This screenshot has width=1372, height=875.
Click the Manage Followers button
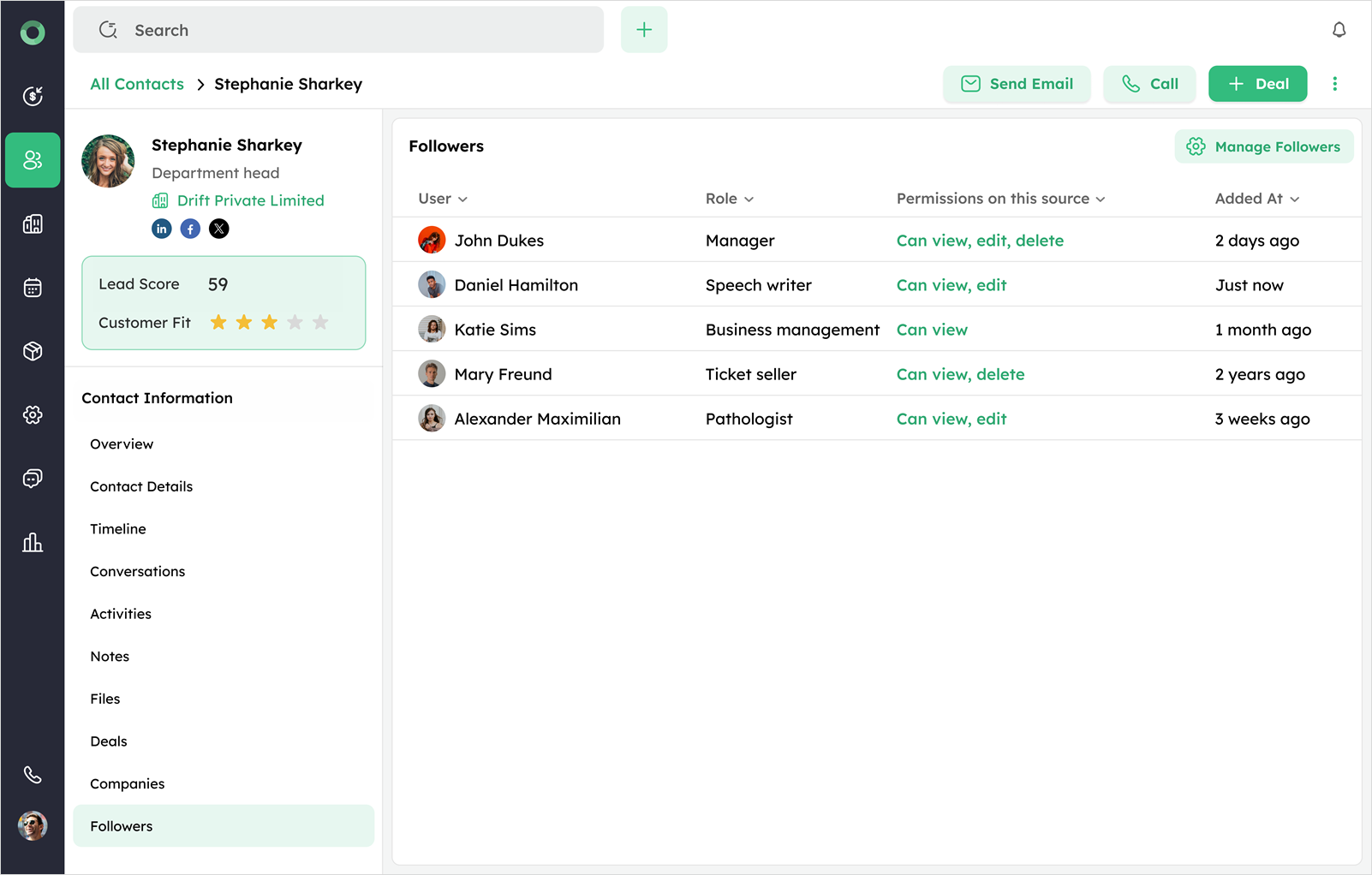point(1264,146)
